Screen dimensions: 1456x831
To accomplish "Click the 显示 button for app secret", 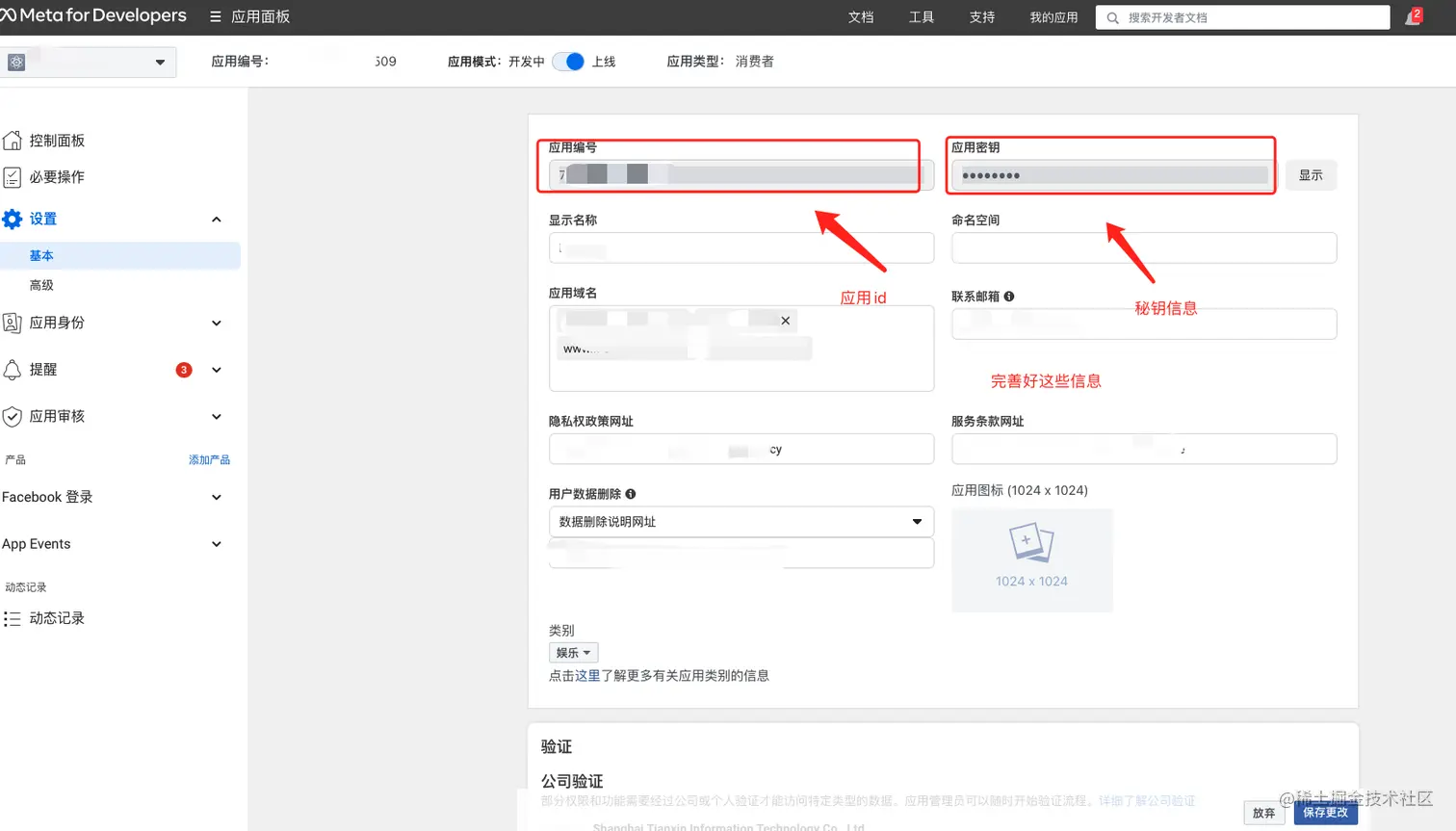I will [1311, 175].
